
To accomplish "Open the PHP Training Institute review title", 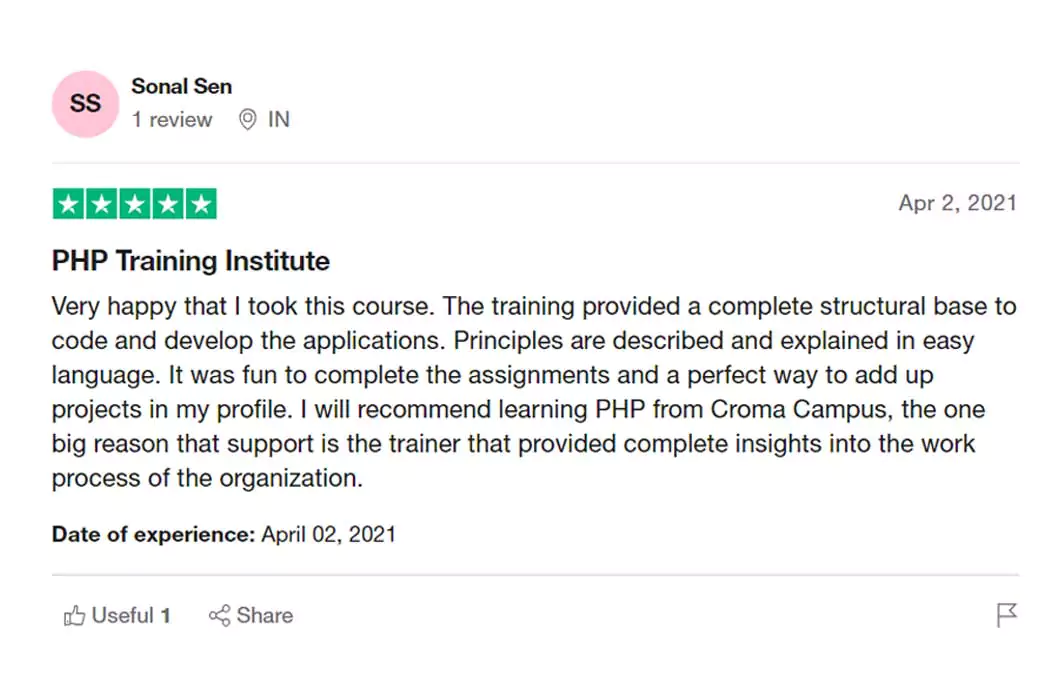I will [191, 261].
